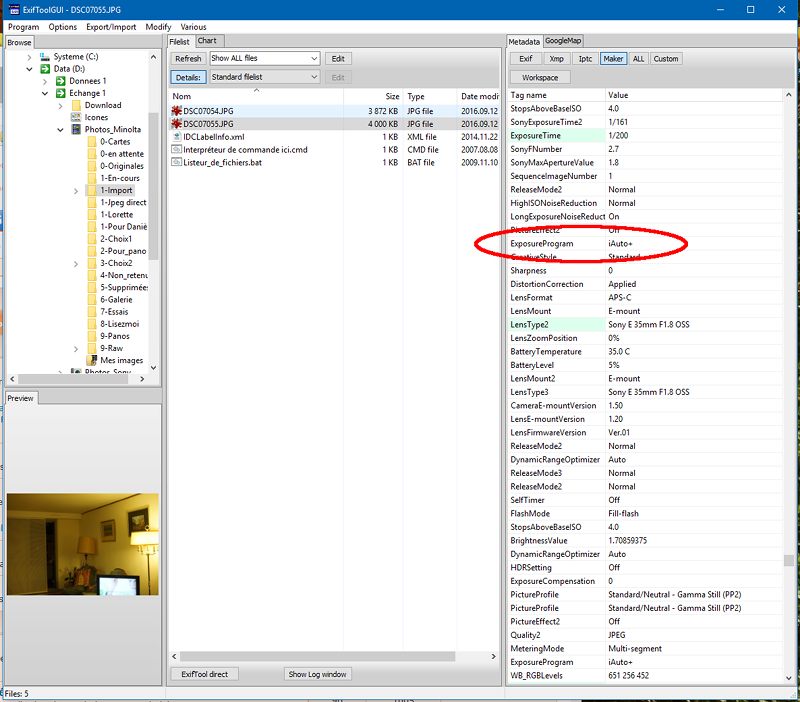Click the metadata list vertical scrollbar thumb
800x702 pixels.
coord(788,561)
